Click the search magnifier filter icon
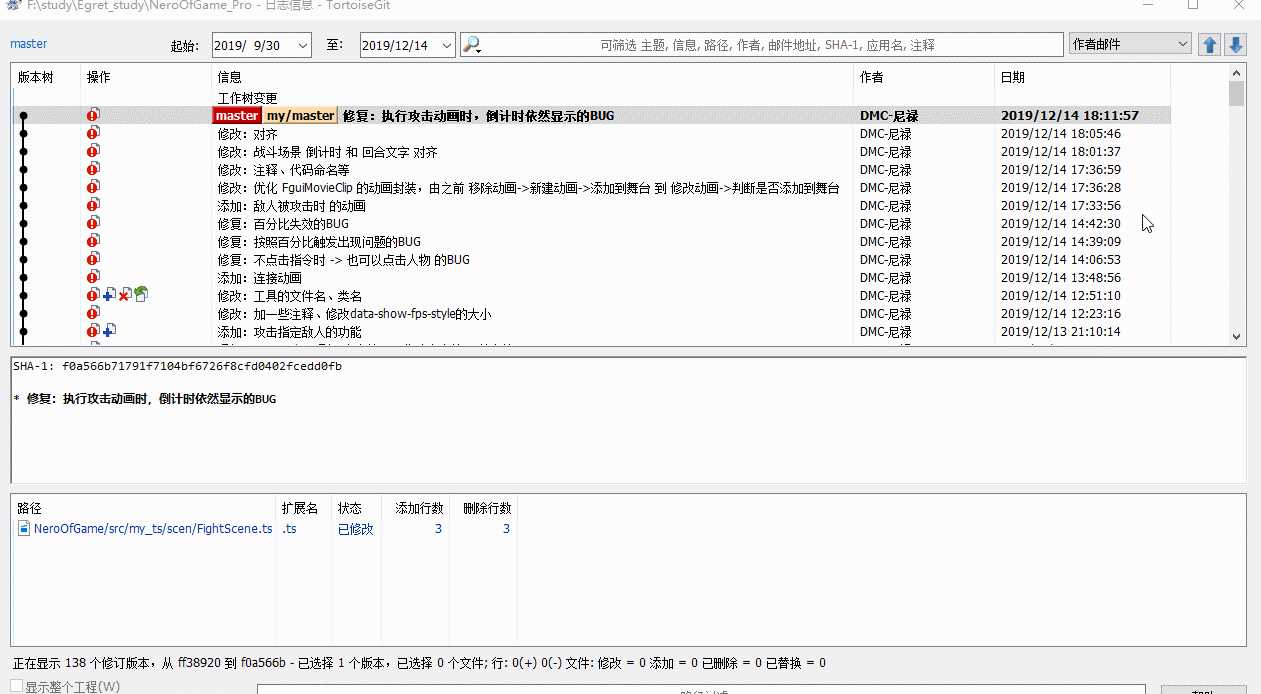Screen dimensions: 1261x694 point(472,45)
